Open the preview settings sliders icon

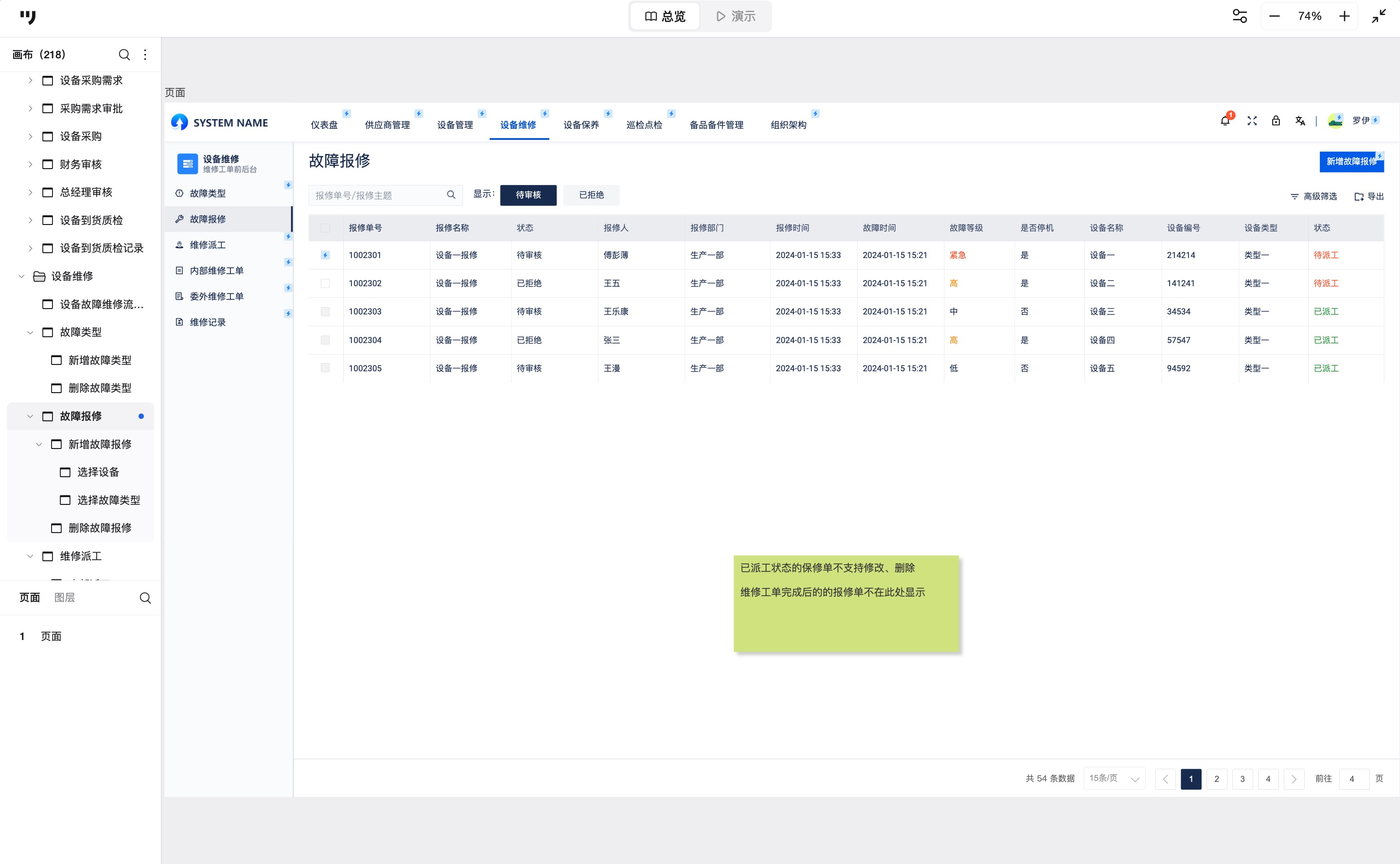[1240, 16]
